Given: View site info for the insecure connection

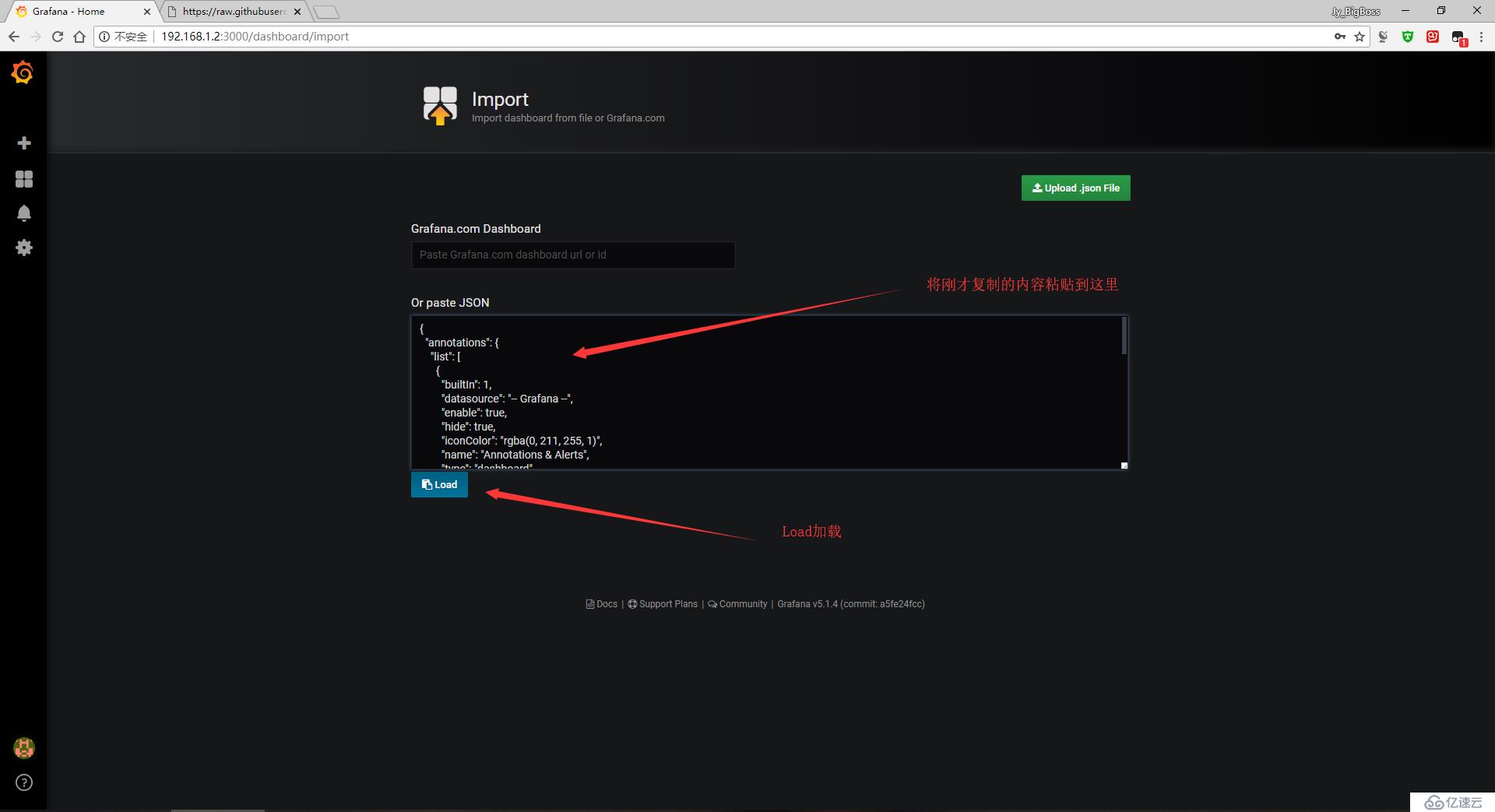Looking at the screenshot, I should tap(124, 37).
